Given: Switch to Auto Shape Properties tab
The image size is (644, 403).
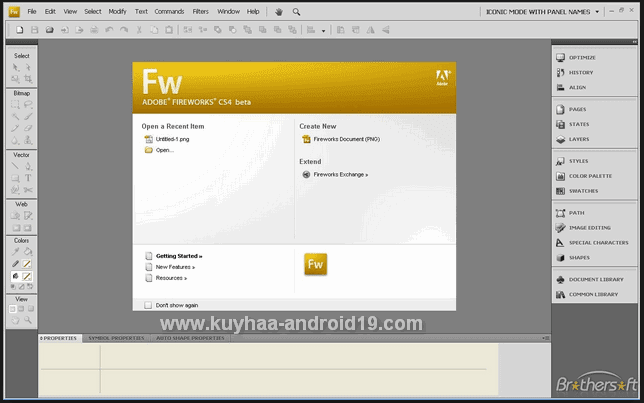Looking at the screenshot, I should [190, 338].
